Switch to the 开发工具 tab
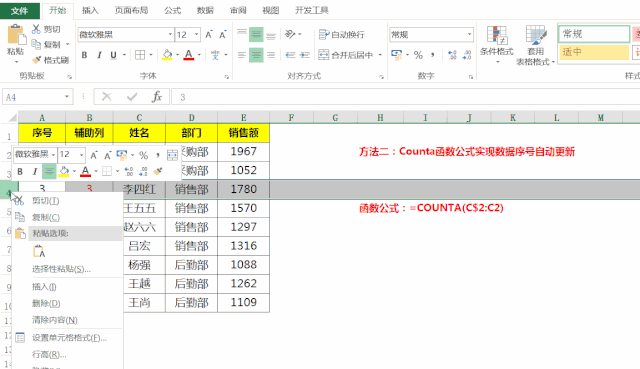 312,11
